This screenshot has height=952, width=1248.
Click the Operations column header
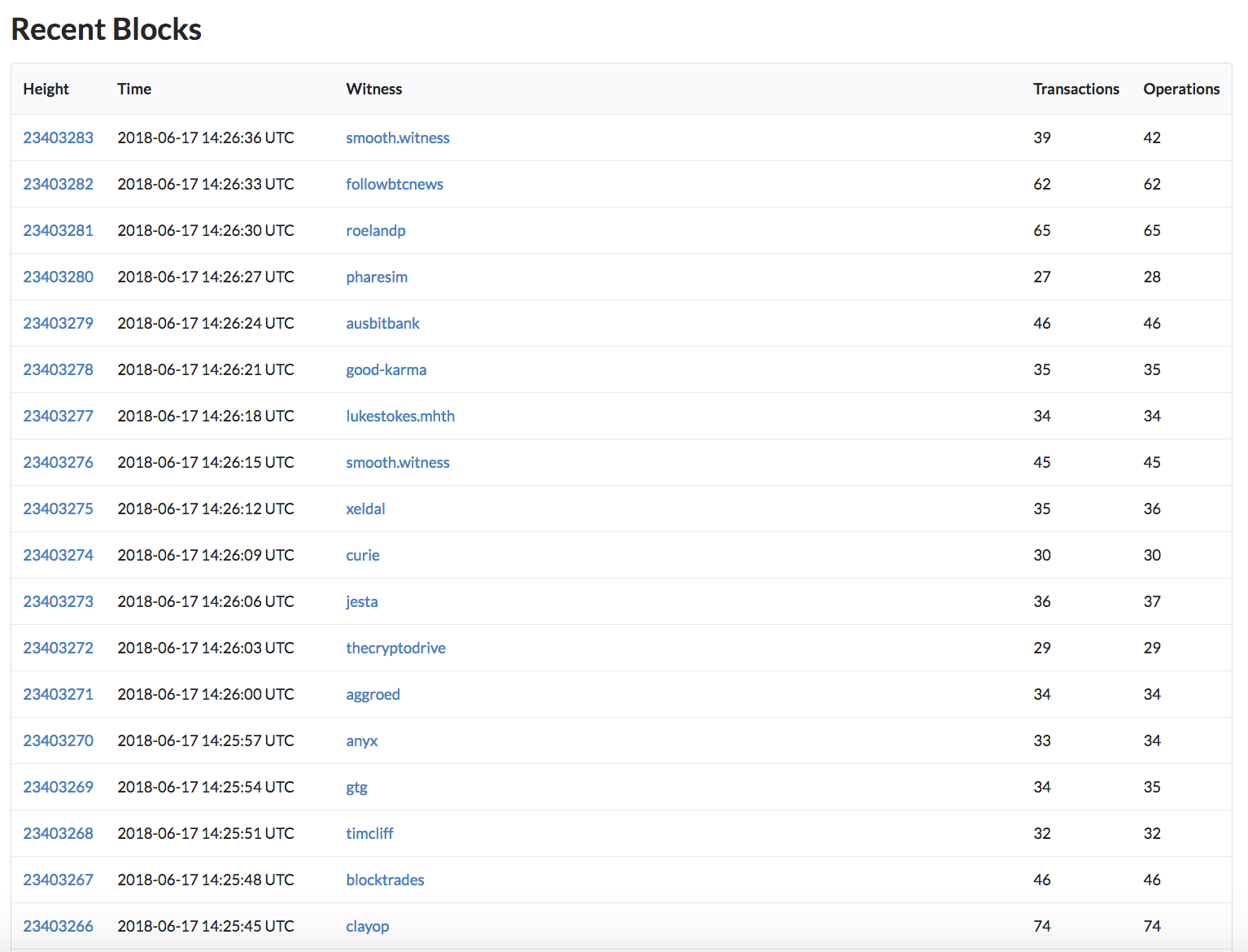pyautogui.click(x=1181, y=89)
